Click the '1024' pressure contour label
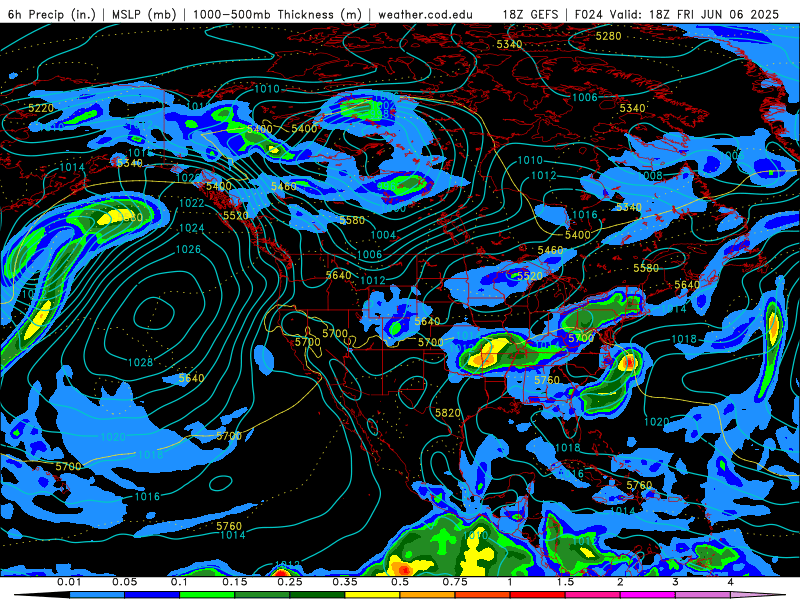 pos(192,228)
